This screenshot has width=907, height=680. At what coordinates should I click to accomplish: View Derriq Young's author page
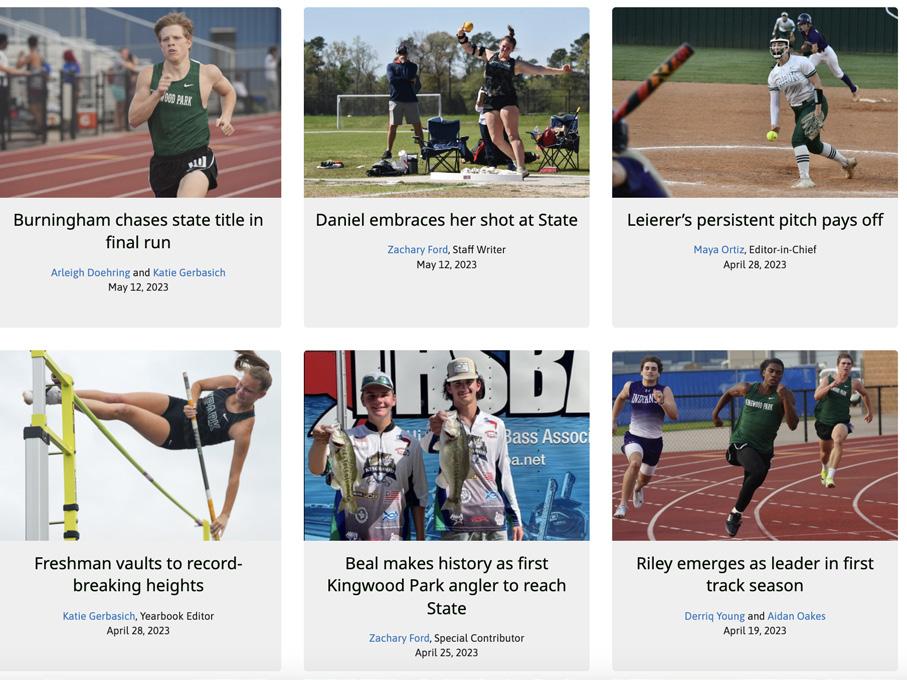coord(714,616)
